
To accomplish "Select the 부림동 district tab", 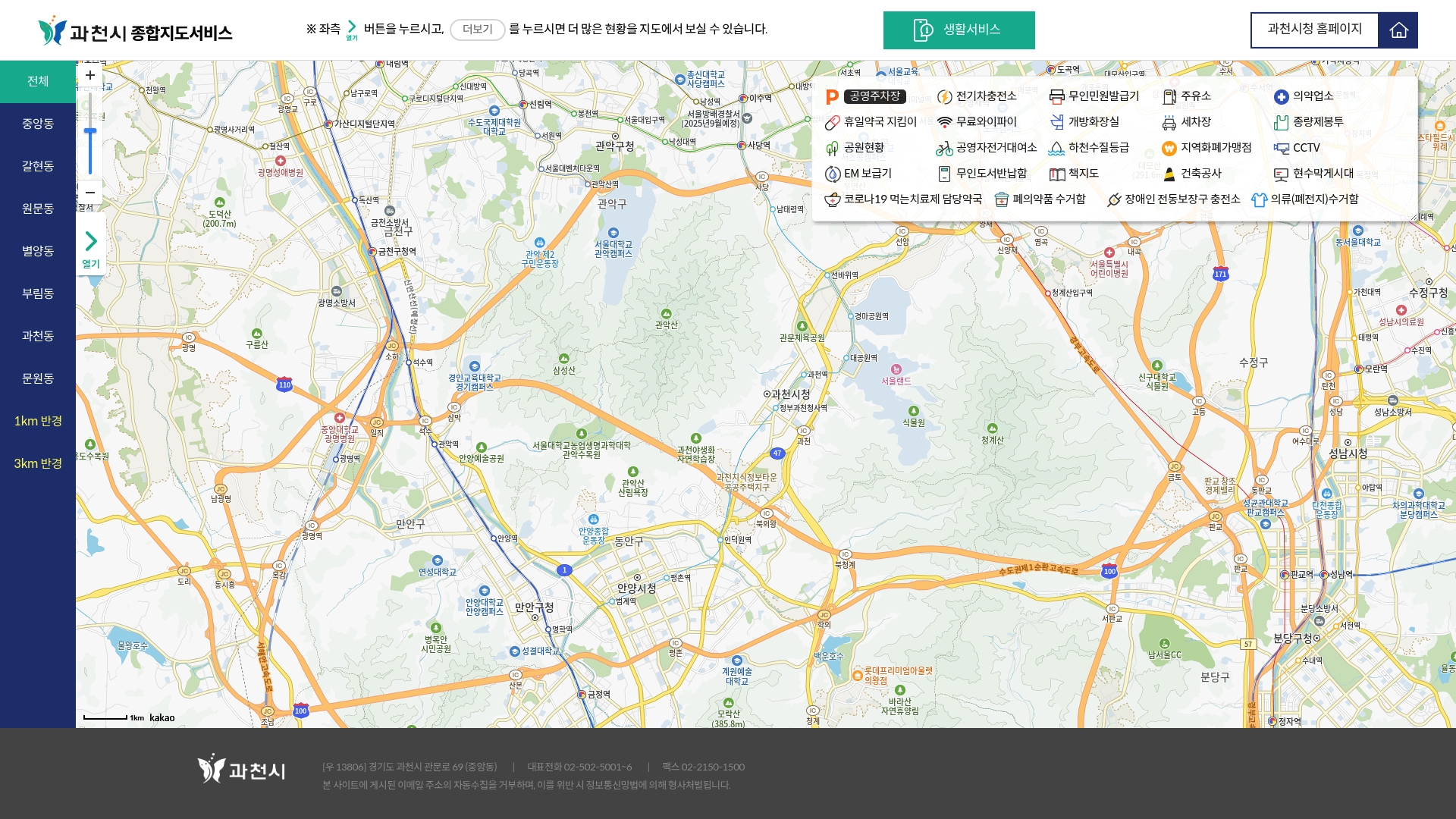I will 38,293.
